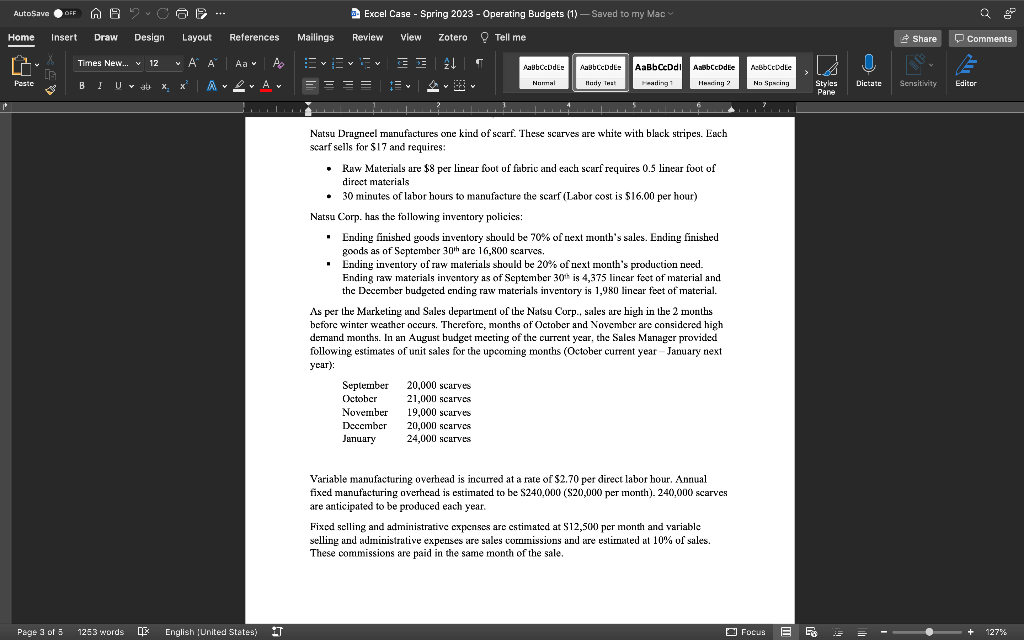Open the Zotero tab
Image resolution: width=1024 pixels, height=640 pixels.
[x=453, y=37]
